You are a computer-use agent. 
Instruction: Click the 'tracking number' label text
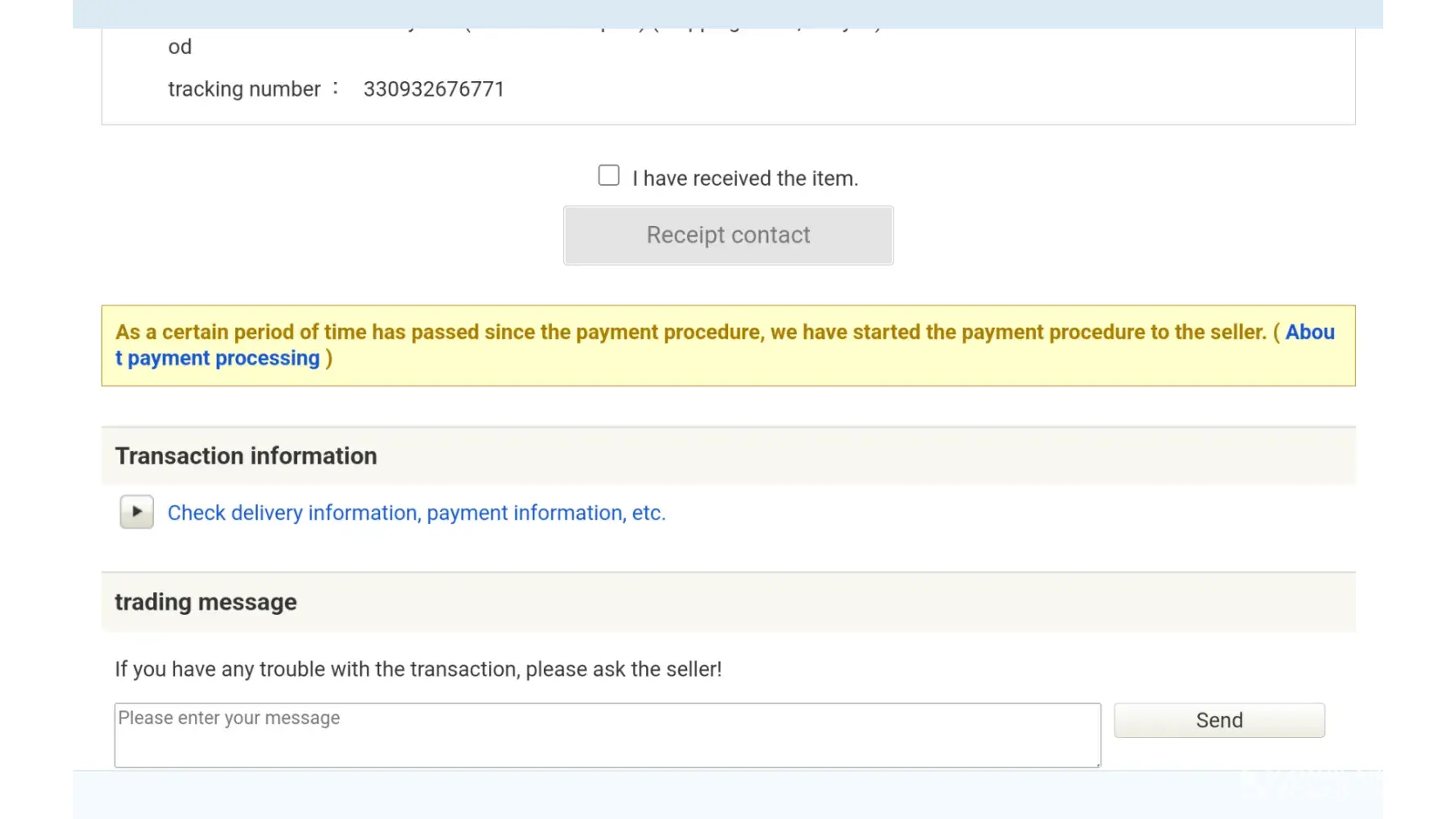(x=244, y=88)
